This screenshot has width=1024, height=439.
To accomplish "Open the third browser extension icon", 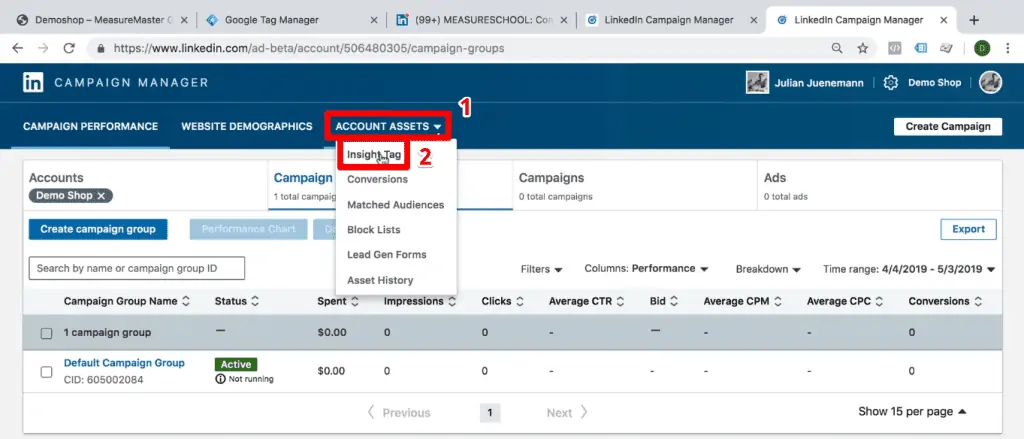I will pyautogui.click(x=946, y=48).
